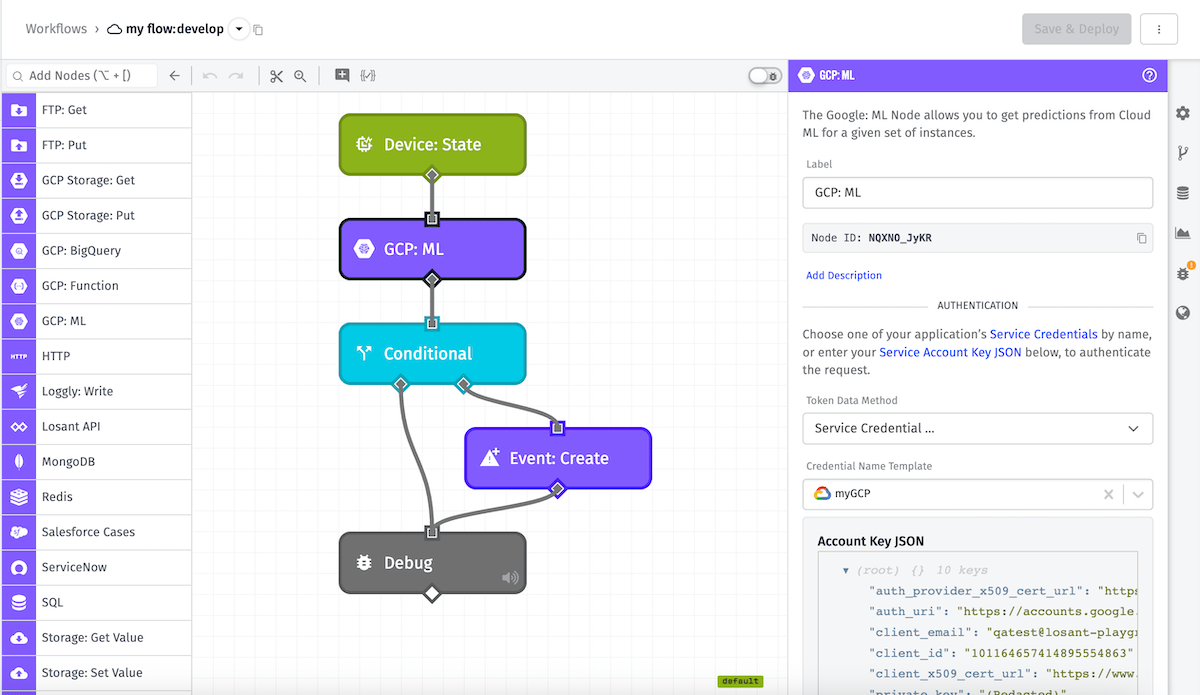This screenshot has width=1200, height=695.
Task: Select the GCP: ML node in palette list
Action: (x=96, y=321)
